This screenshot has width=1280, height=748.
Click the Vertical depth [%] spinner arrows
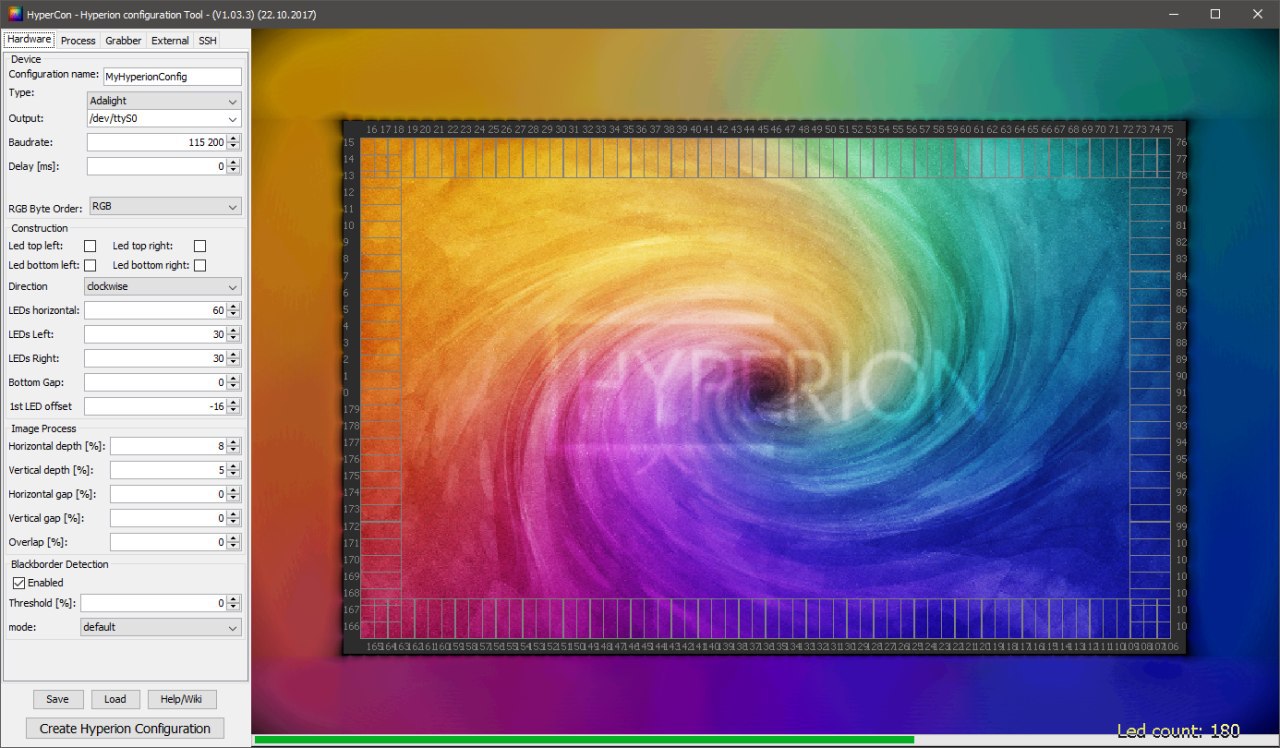point(234,470)
